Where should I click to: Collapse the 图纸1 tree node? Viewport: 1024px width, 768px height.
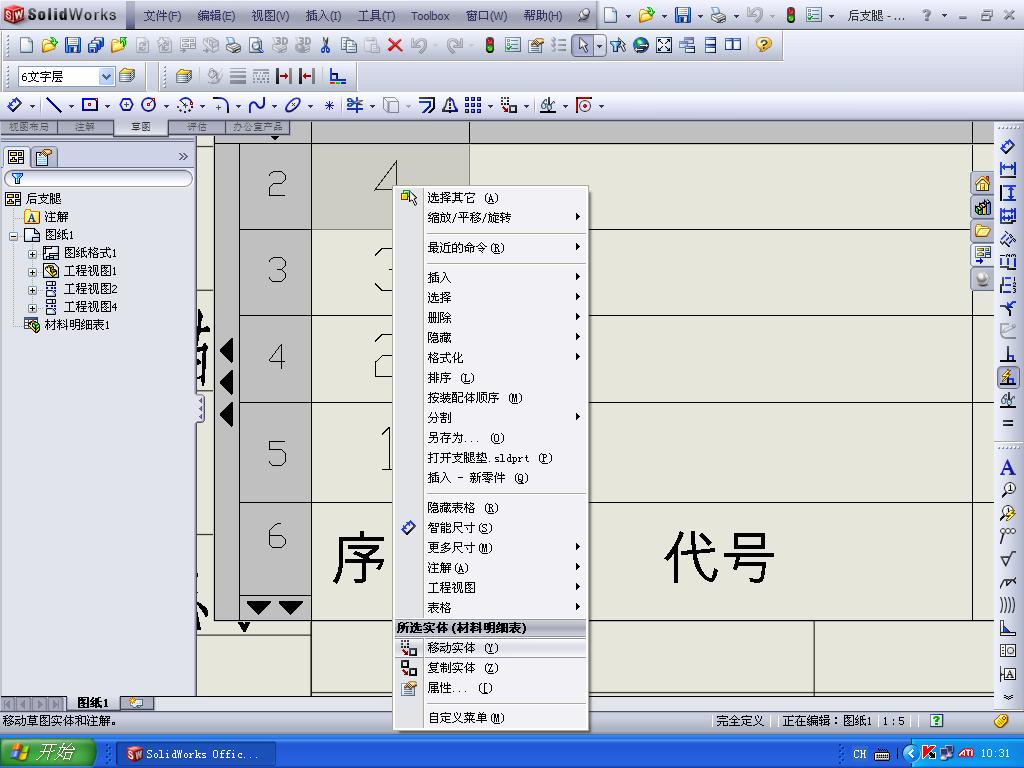click(13, 236)
